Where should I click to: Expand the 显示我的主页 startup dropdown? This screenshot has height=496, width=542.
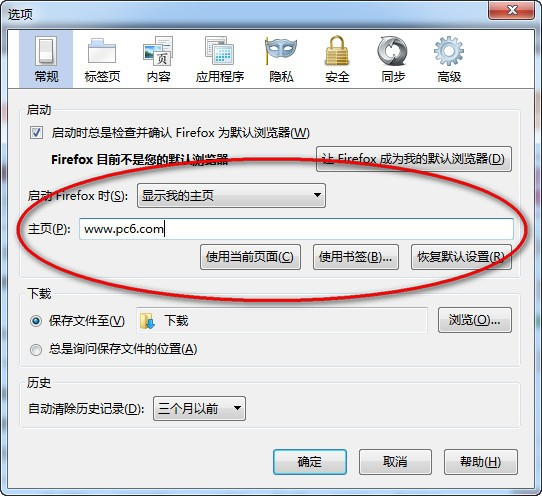[x=231, y=196]
